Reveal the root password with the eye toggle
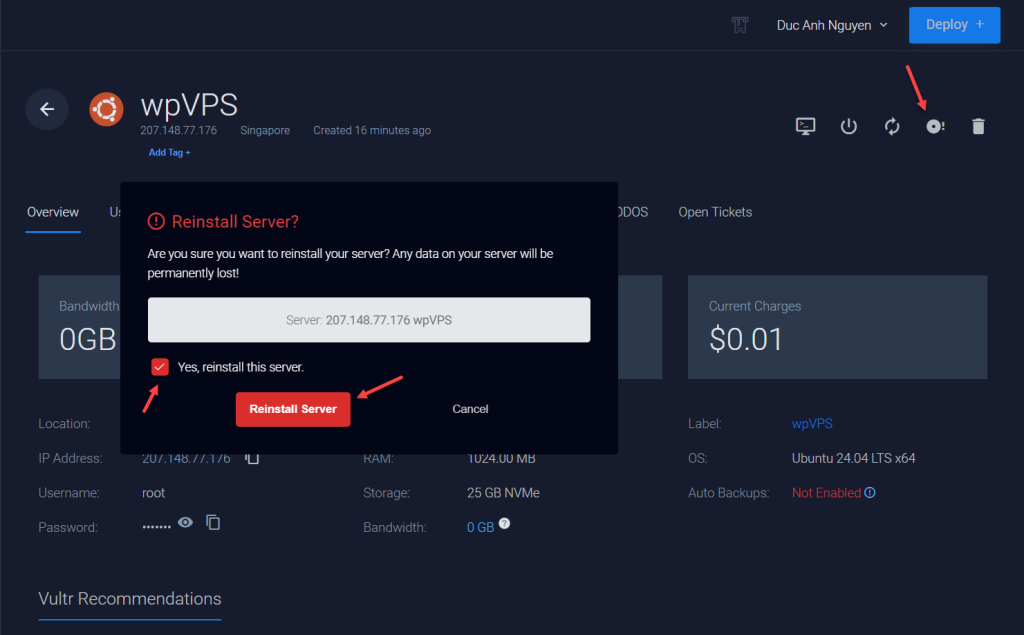The image size is (1024, 635). (186, 522)
